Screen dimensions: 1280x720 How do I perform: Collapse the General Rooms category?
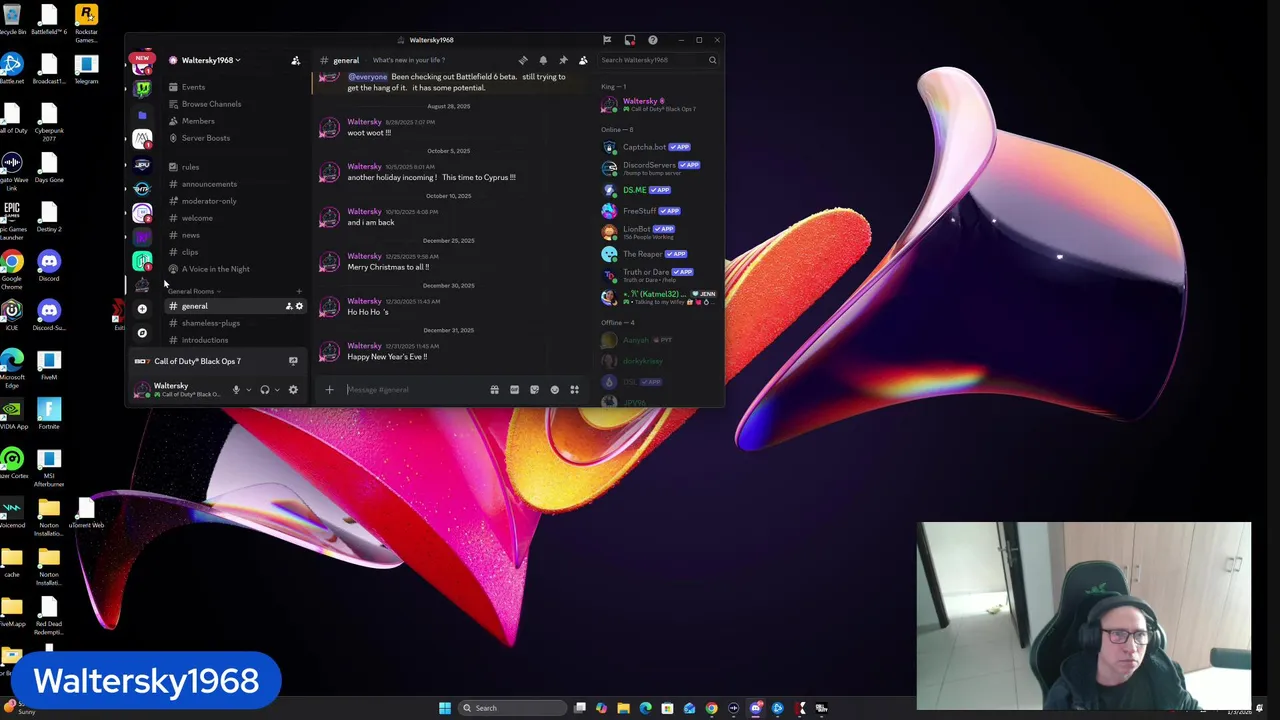tap(194, 291)
